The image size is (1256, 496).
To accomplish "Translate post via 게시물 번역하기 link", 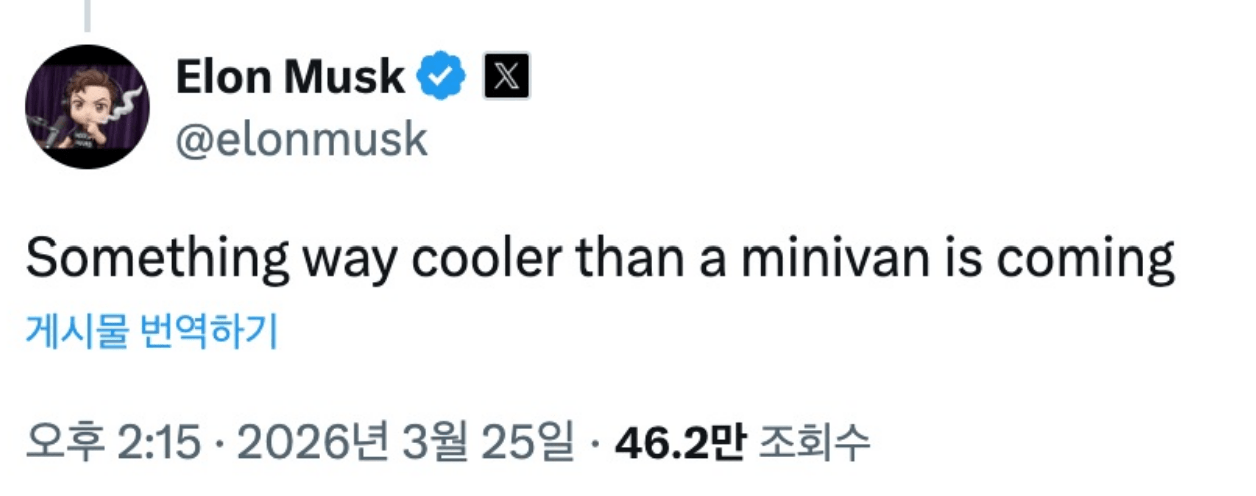I will click(151, 332).
